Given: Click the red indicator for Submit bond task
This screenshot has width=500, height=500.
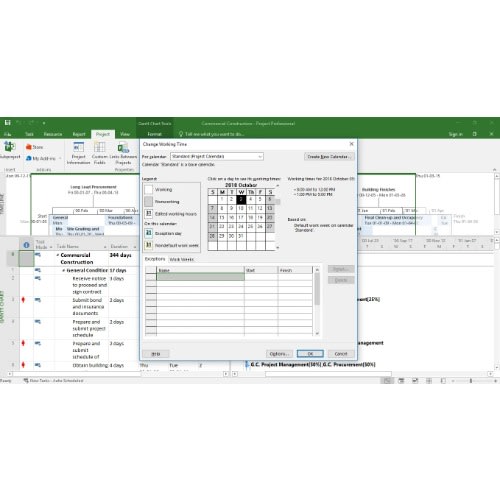Looking at the screenshot, I should [x=23, y=300].
